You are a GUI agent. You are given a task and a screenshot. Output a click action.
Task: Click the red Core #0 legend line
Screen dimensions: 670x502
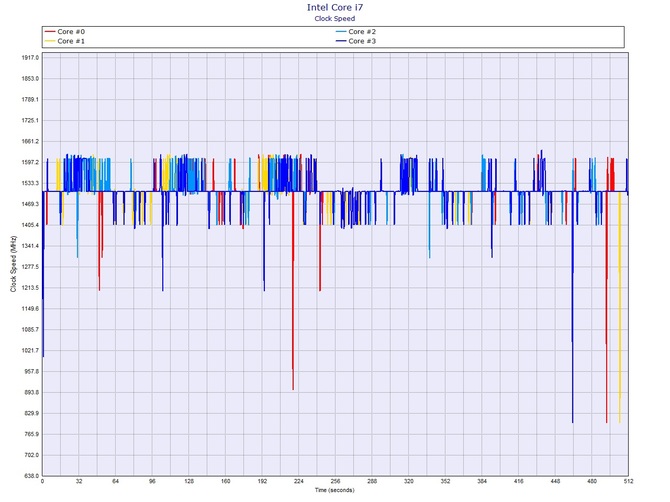pos(50,32)
